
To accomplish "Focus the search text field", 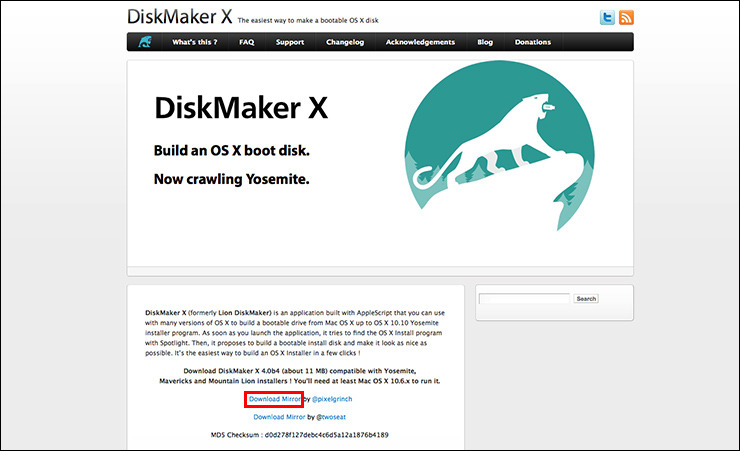I will [x=524, y=299].
